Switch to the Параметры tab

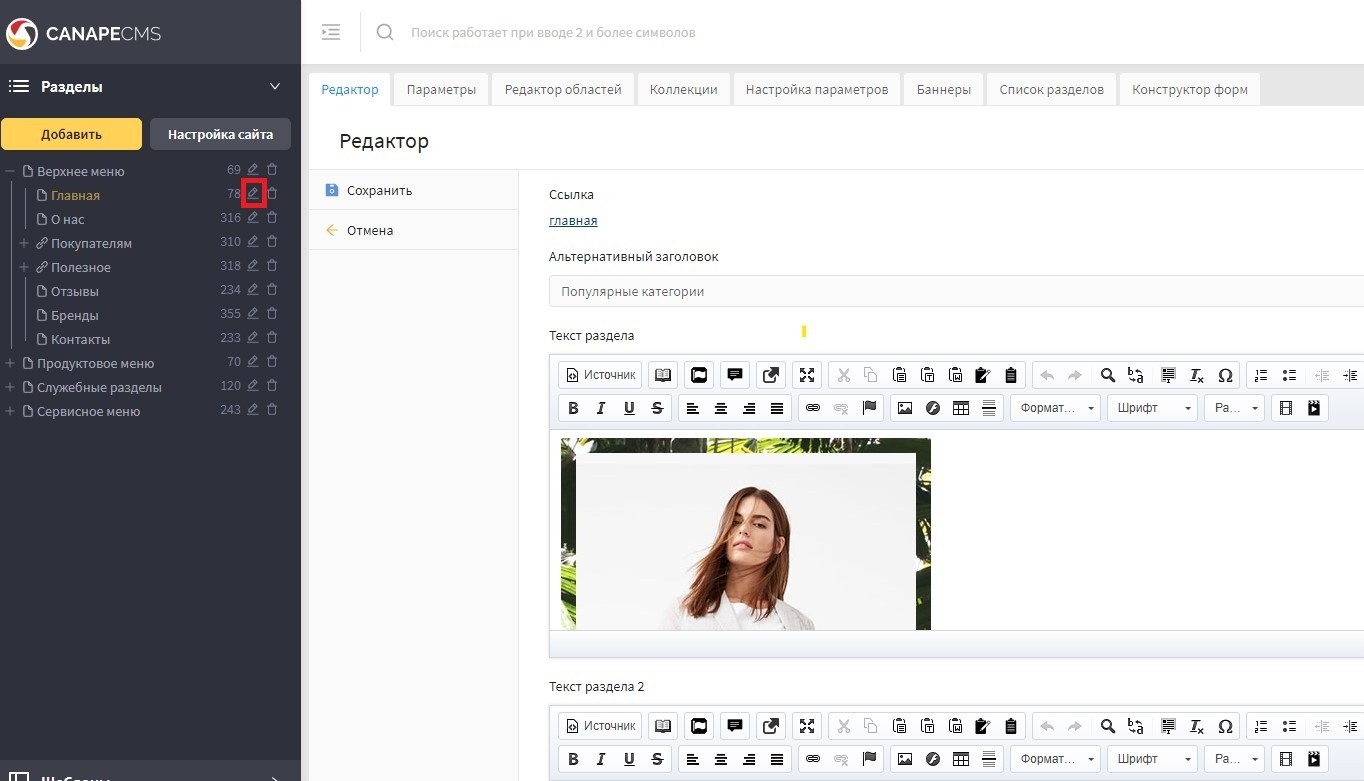coord(441,89)
